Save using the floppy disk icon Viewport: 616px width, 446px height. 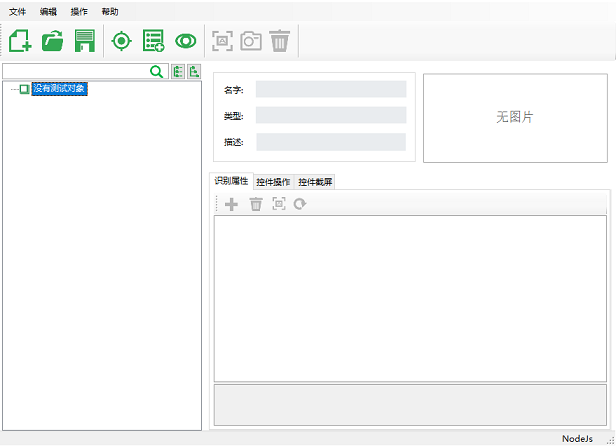tap(85, 41)
